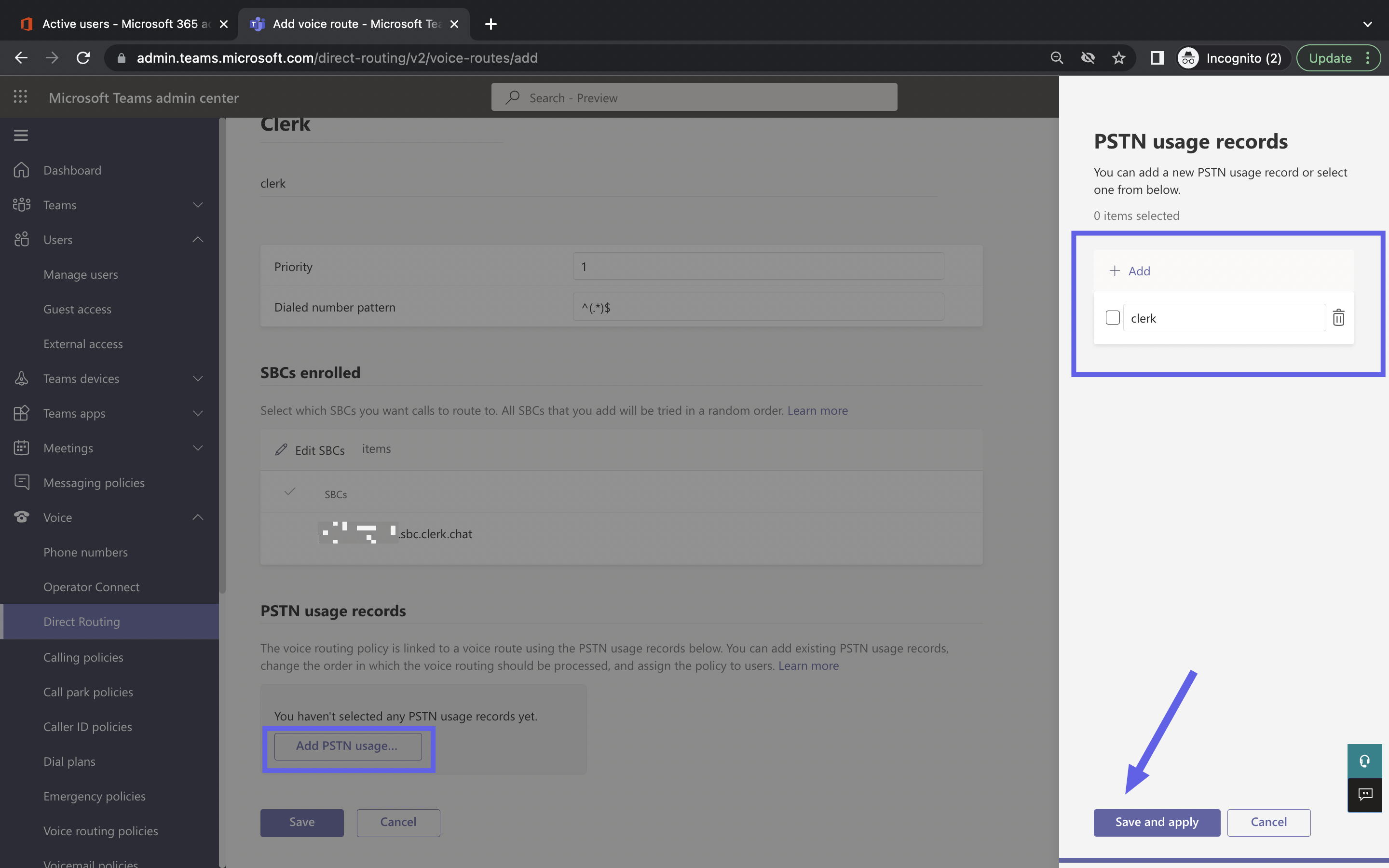Click the clerk record name field

[1224, 318]
